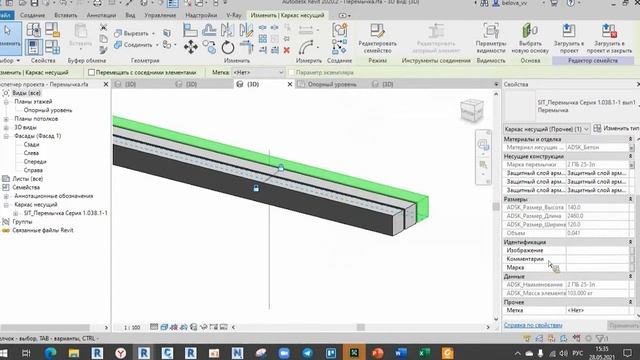The height and width of the screenshot is (360, 640).
Task: Close the active (3D) view tab
Action: tap(290, 84)
